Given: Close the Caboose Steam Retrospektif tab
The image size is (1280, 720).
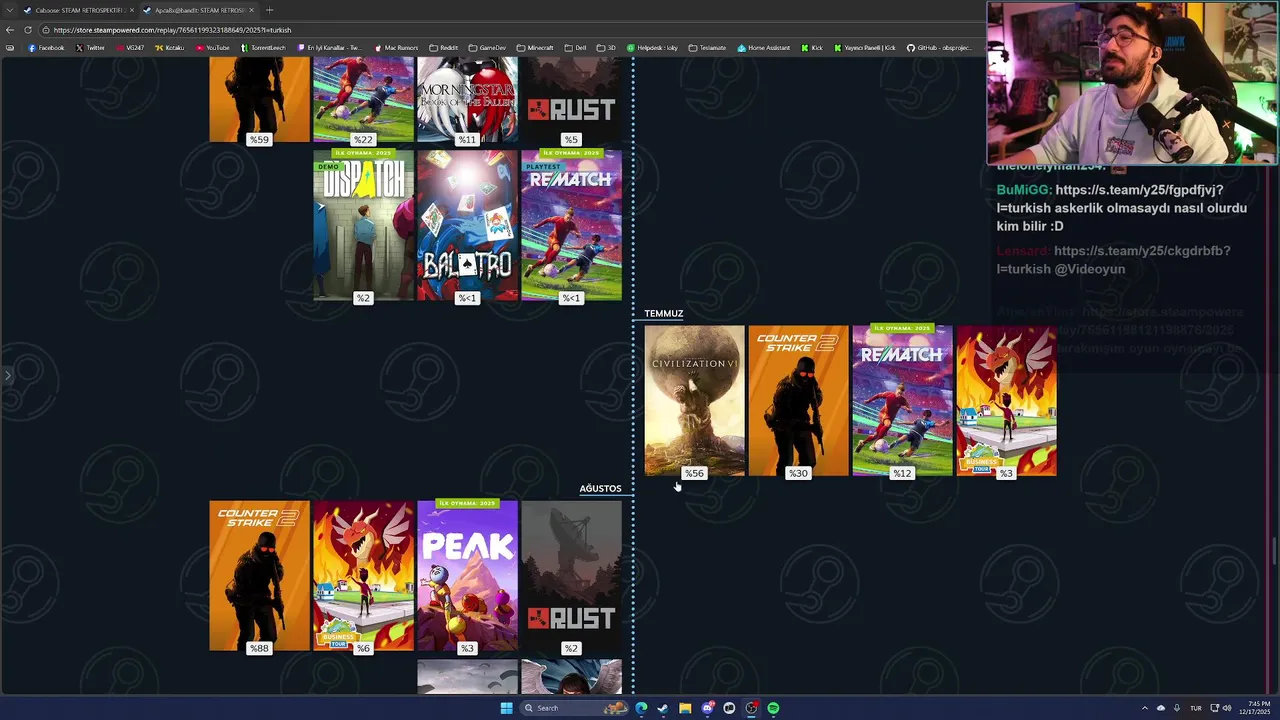Looking at the screenshot, I should [131, 10].
